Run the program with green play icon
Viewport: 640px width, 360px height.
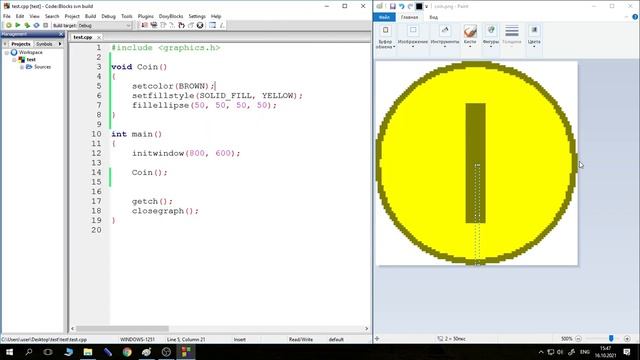coord(18,25)
